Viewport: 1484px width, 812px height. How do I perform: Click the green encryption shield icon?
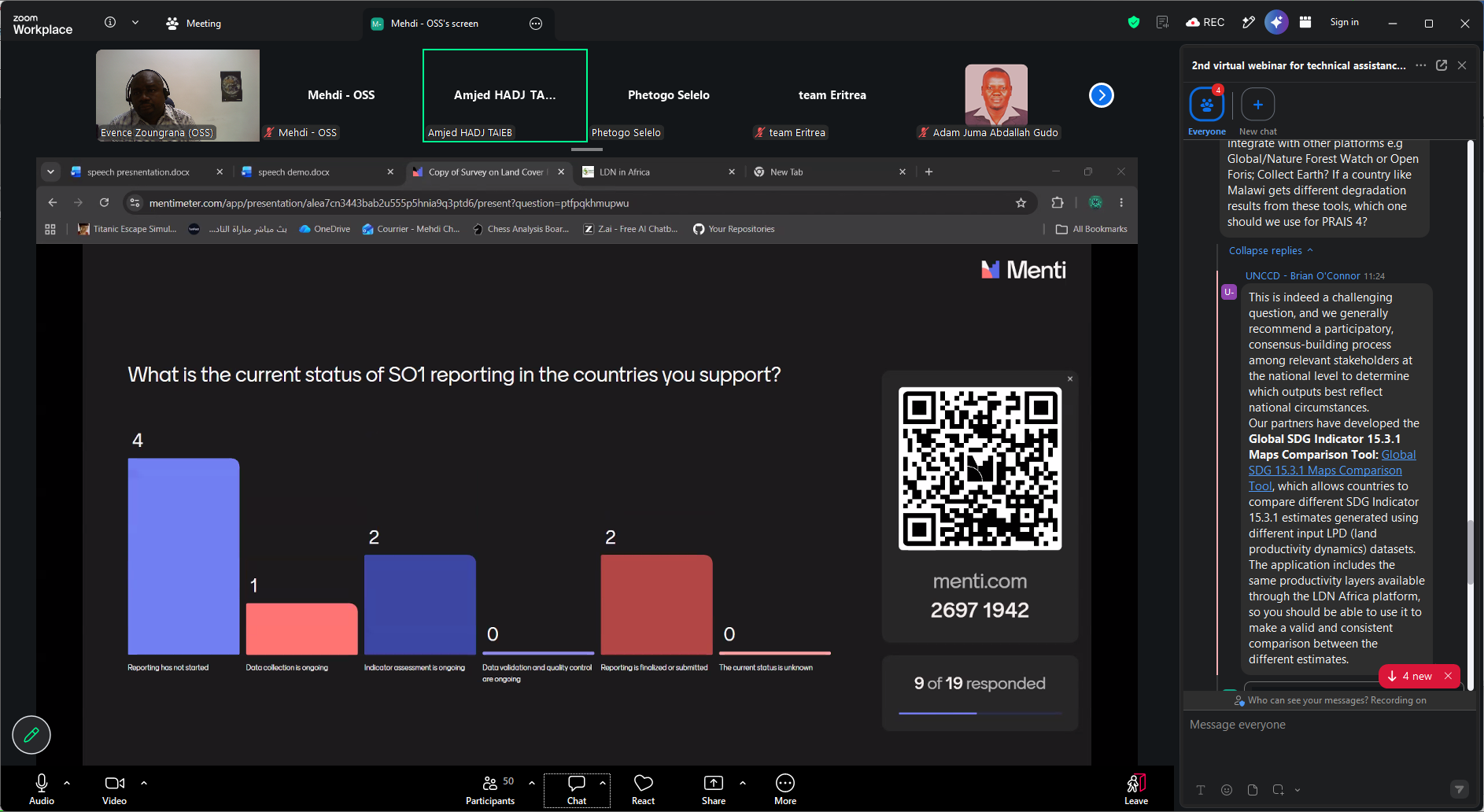[1133, 22]
